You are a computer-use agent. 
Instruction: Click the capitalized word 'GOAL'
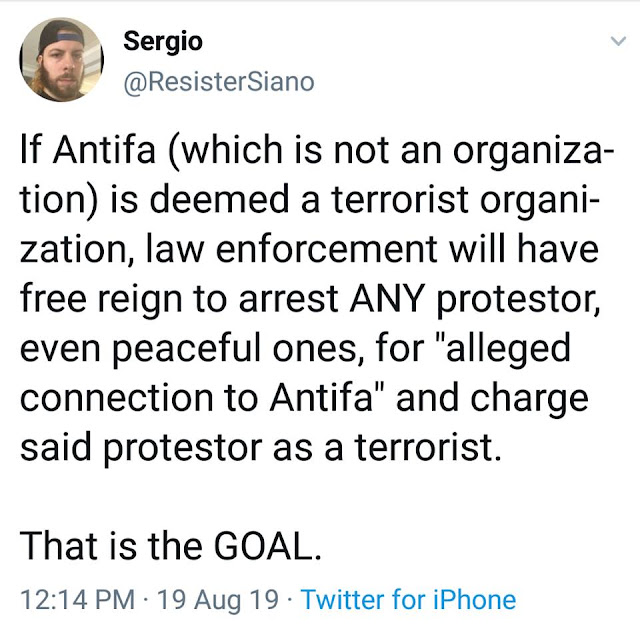pyautogui.click(x=263, y=546)
